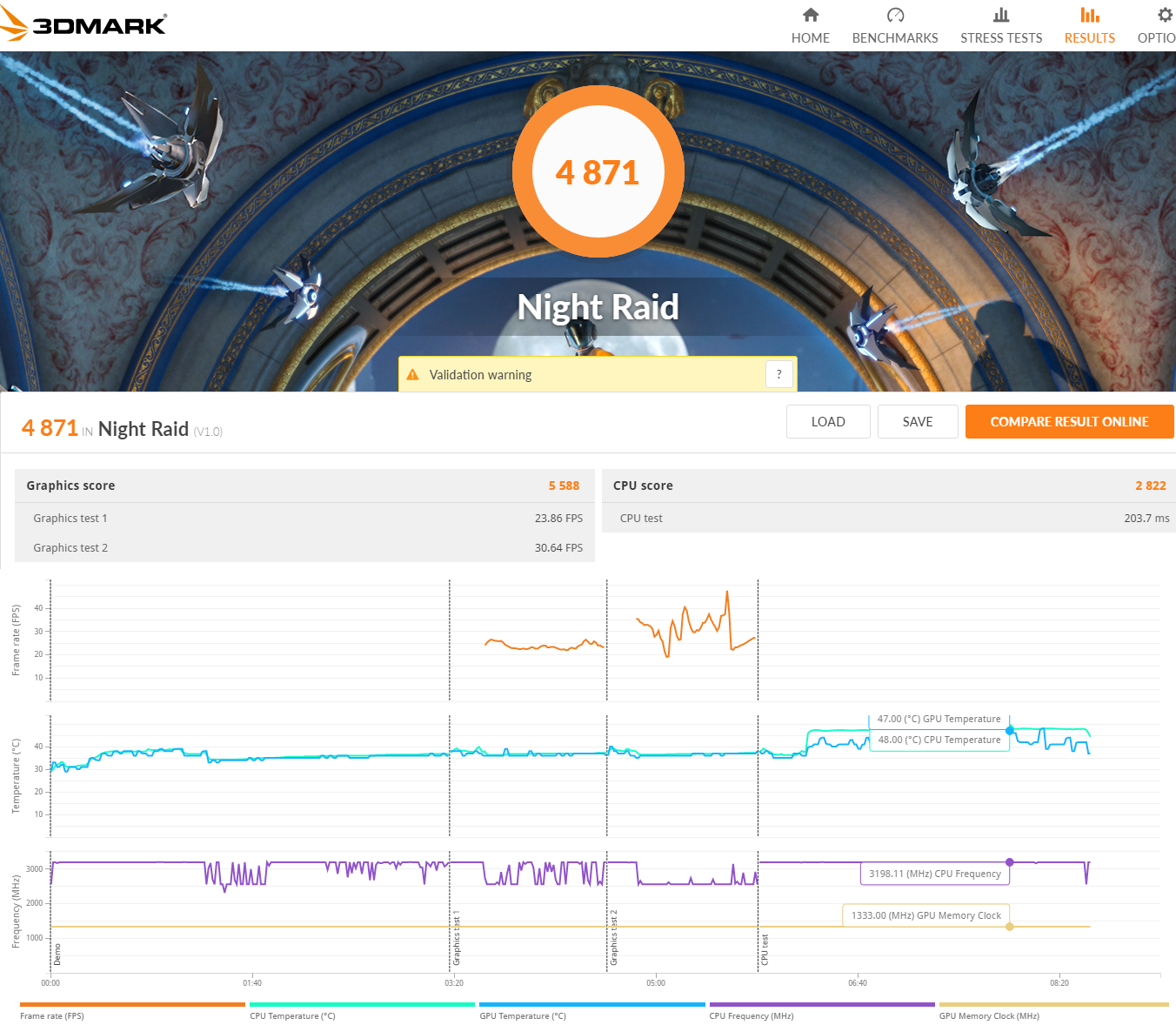Toggle GPU Memory Clock legend bar

tap(1053, 1005)
